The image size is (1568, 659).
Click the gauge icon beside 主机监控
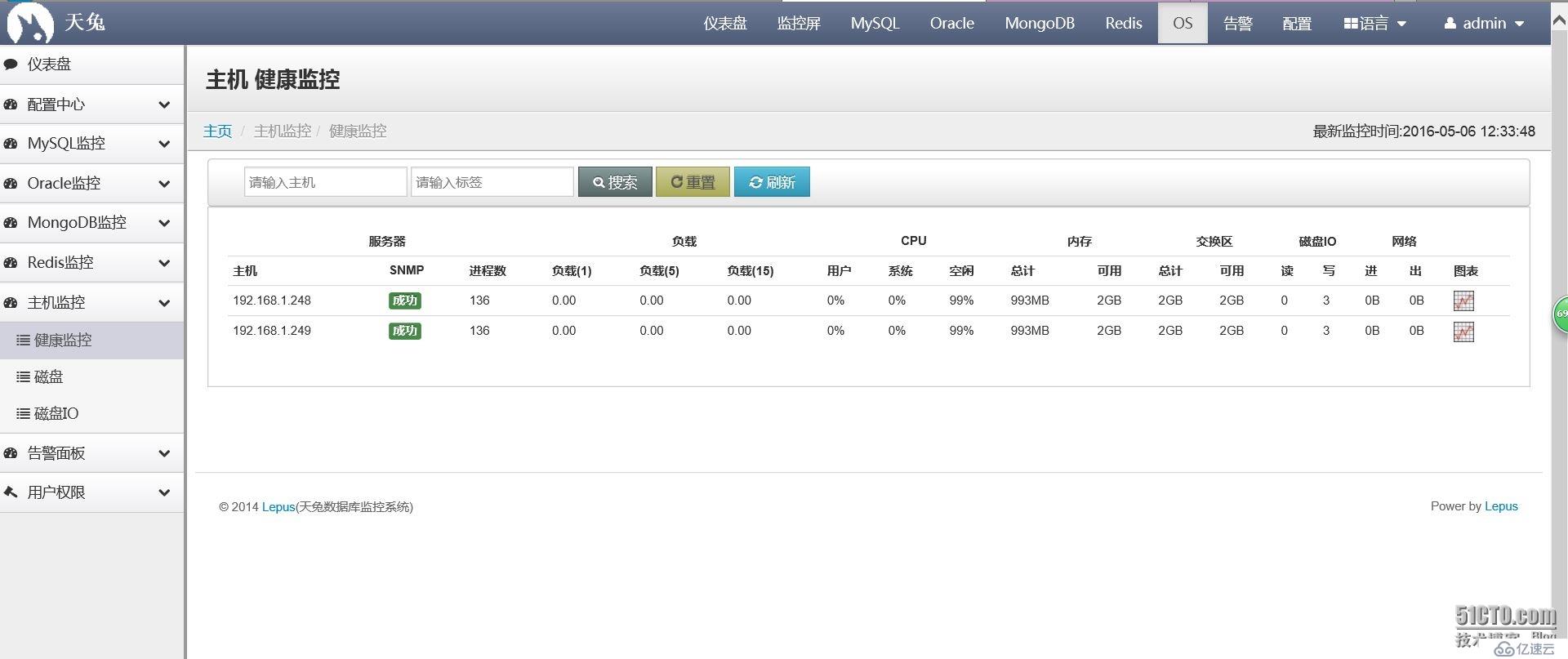tap(11, 303)
